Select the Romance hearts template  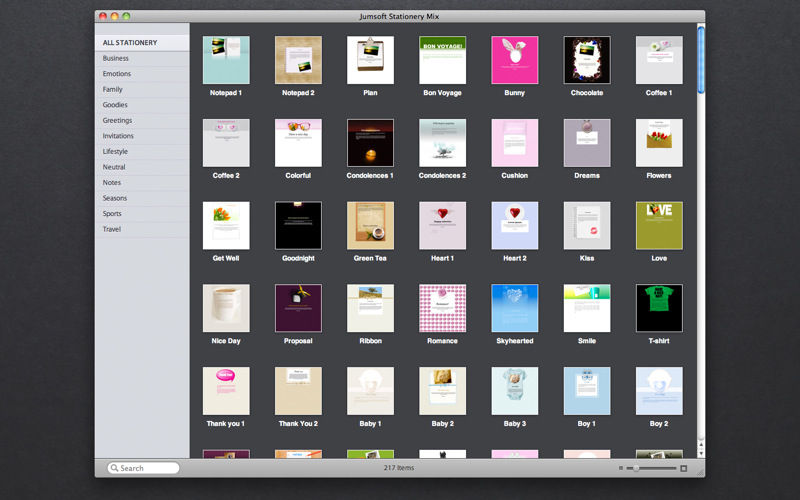(442, 308)
